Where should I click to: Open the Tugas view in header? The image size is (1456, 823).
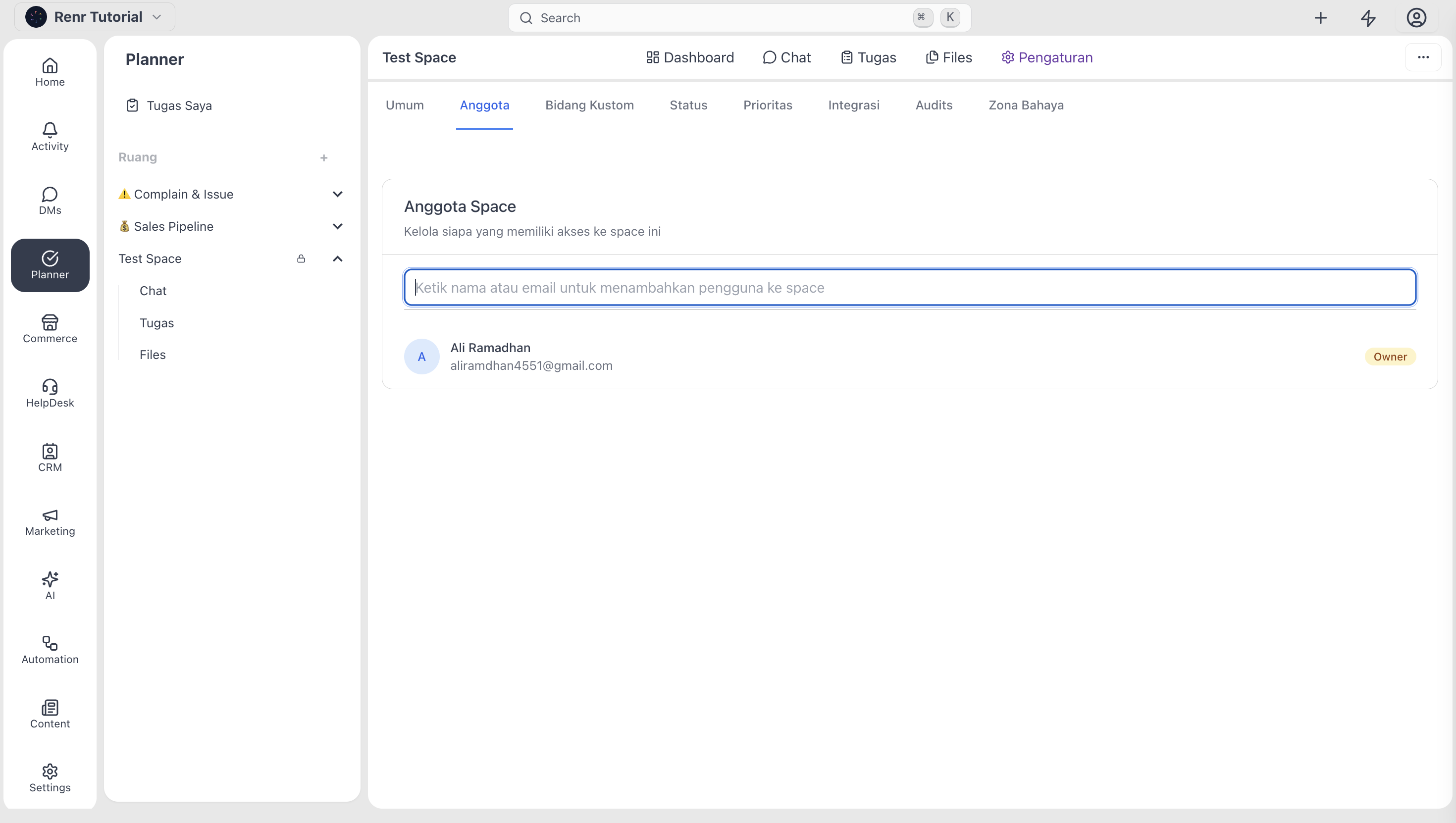tap(868, 57)
